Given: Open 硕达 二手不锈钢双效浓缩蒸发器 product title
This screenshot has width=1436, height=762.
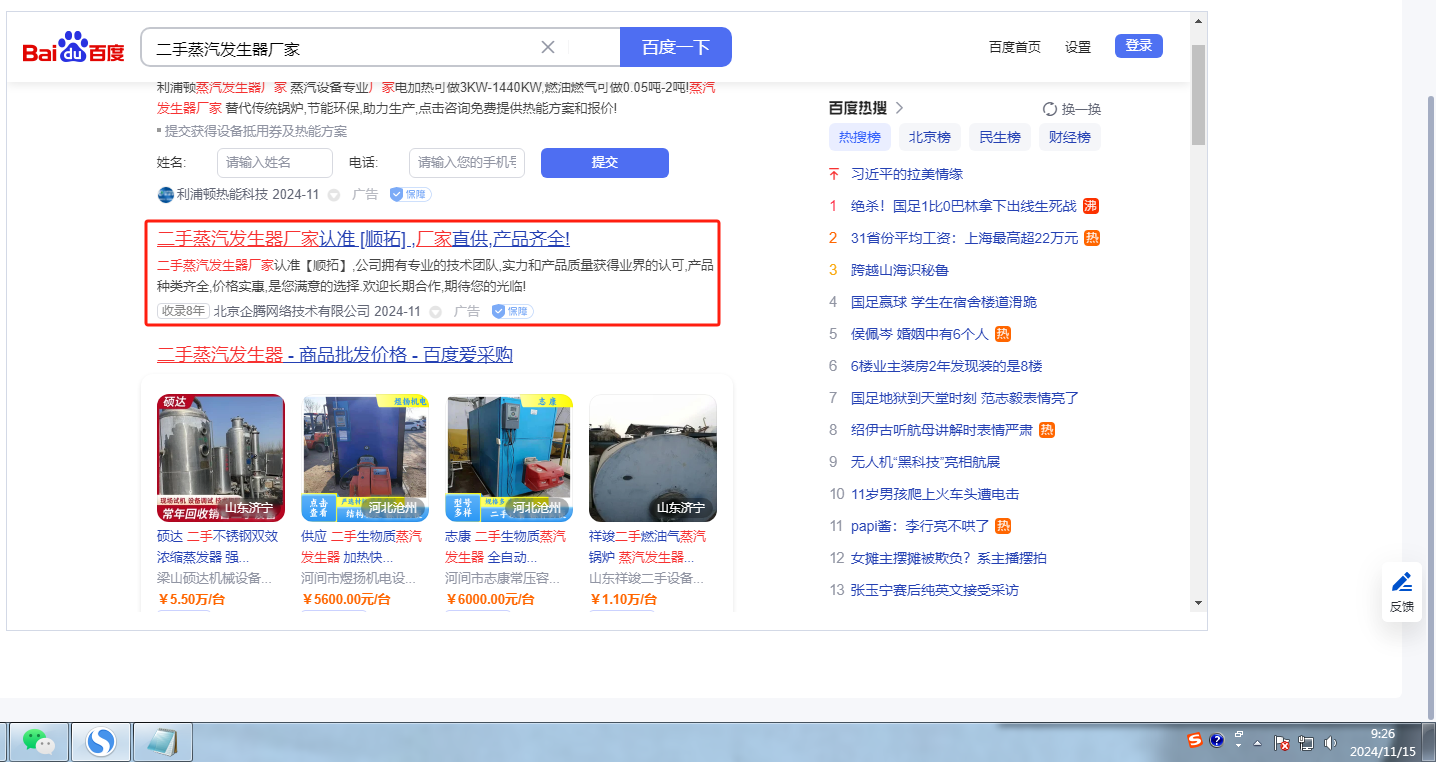Looking at the screenshot, I should [x=218, y=546].
